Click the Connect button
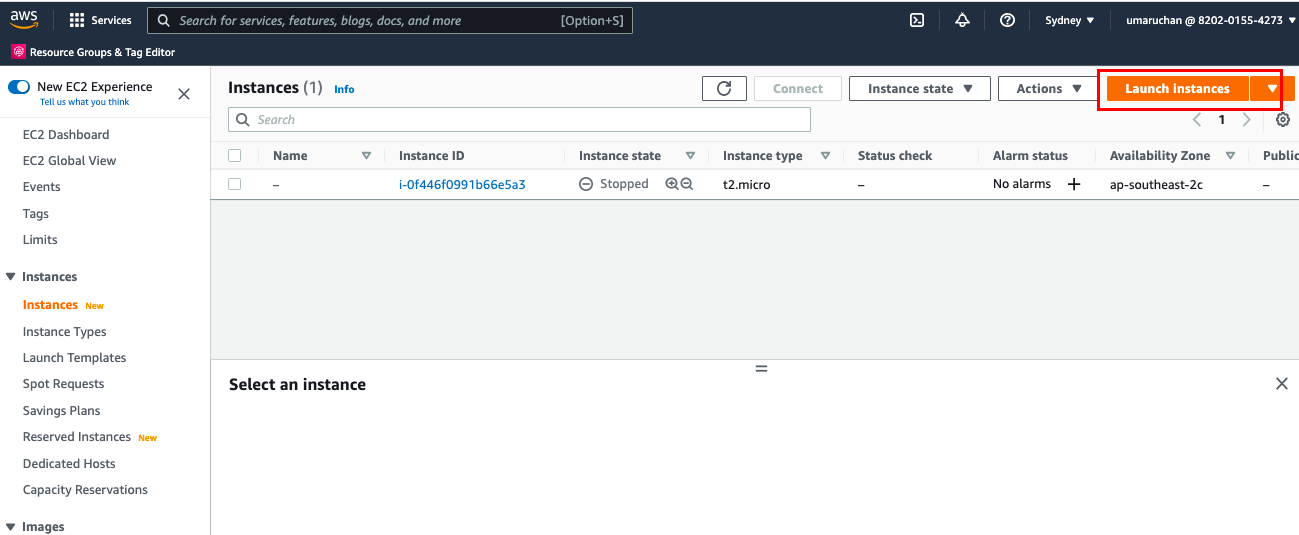The width and height of the screenshot is (1299, 535). click(798, 89)
